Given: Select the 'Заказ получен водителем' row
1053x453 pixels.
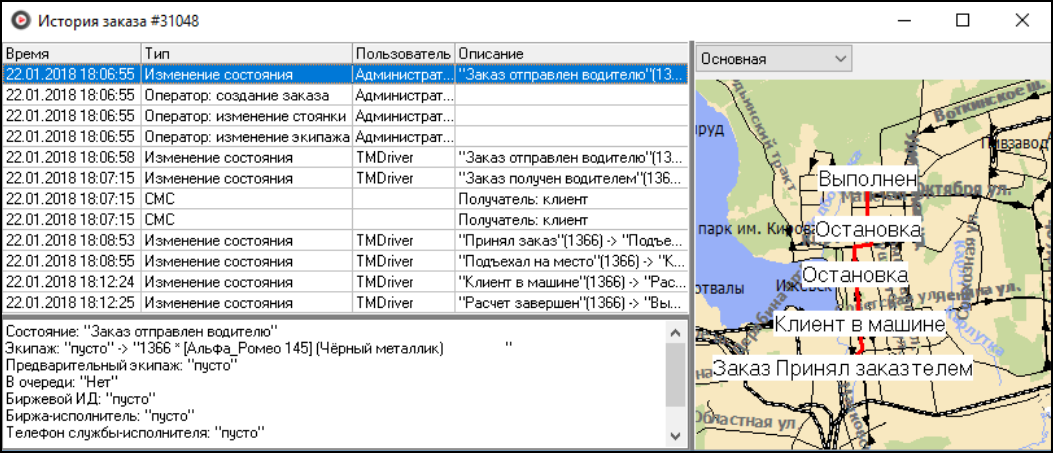Looking at the screenshot, I should click(345, 179).
